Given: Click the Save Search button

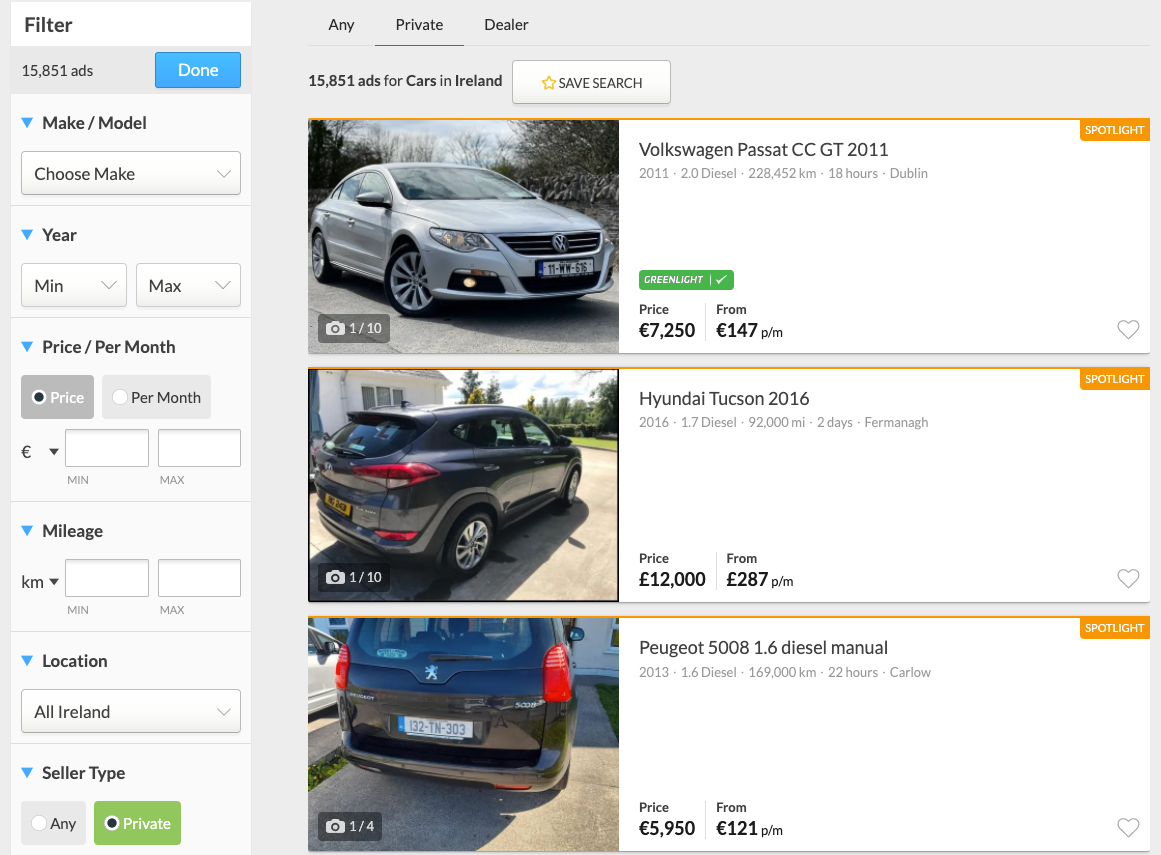Looking at the screenshot, I should point(592,82).
